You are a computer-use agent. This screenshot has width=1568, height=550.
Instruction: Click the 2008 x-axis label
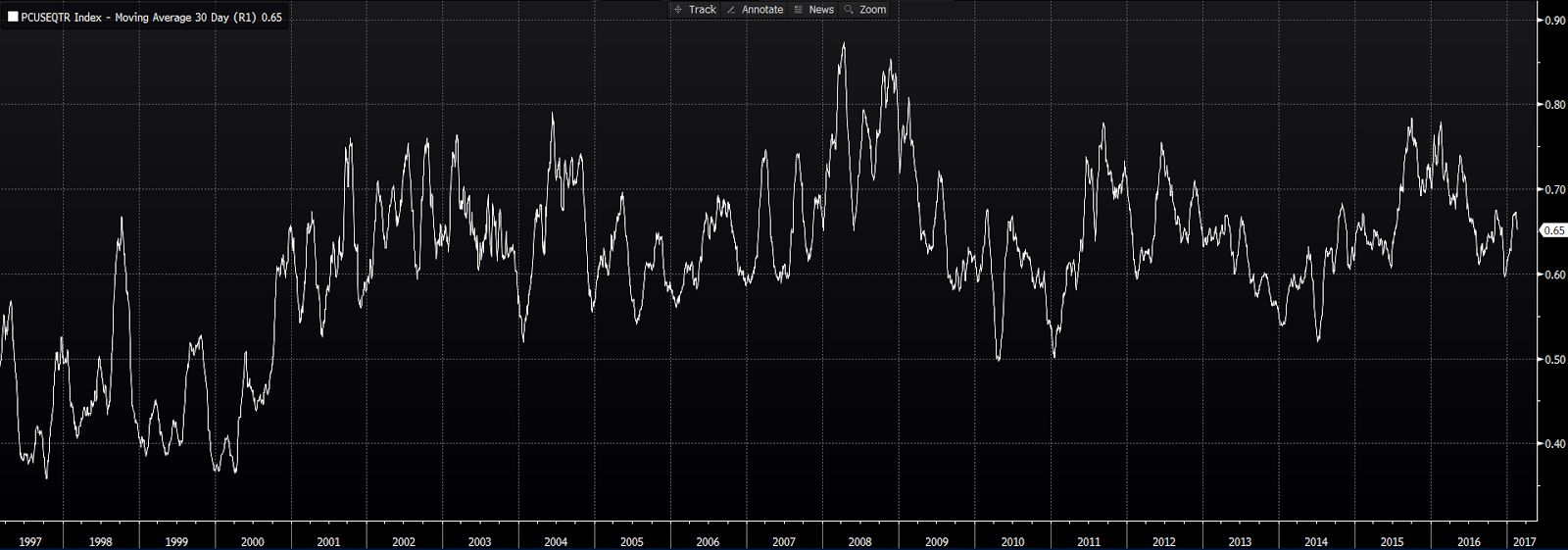pos(859,541)
